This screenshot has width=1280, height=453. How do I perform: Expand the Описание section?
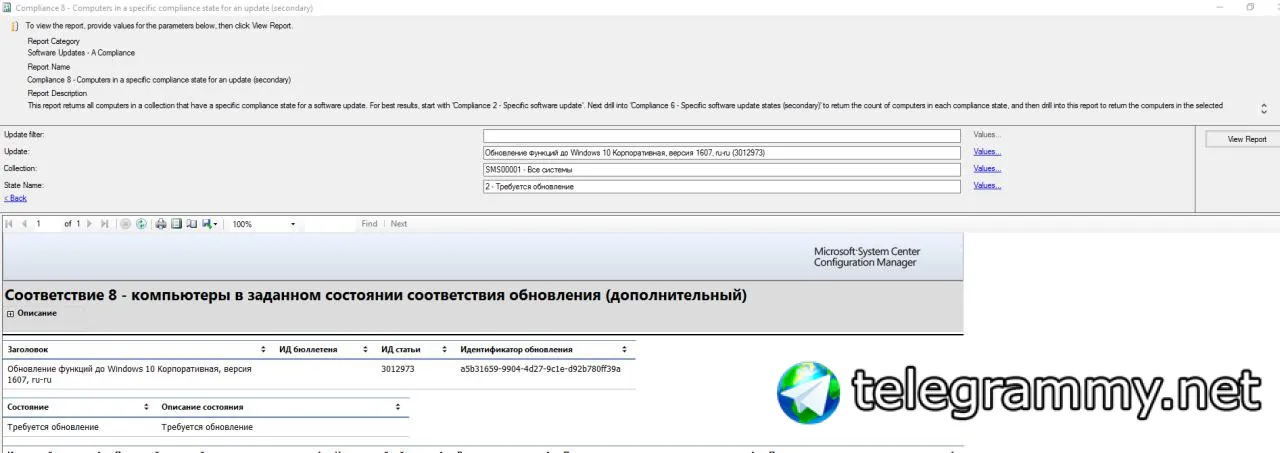(11, 314)
